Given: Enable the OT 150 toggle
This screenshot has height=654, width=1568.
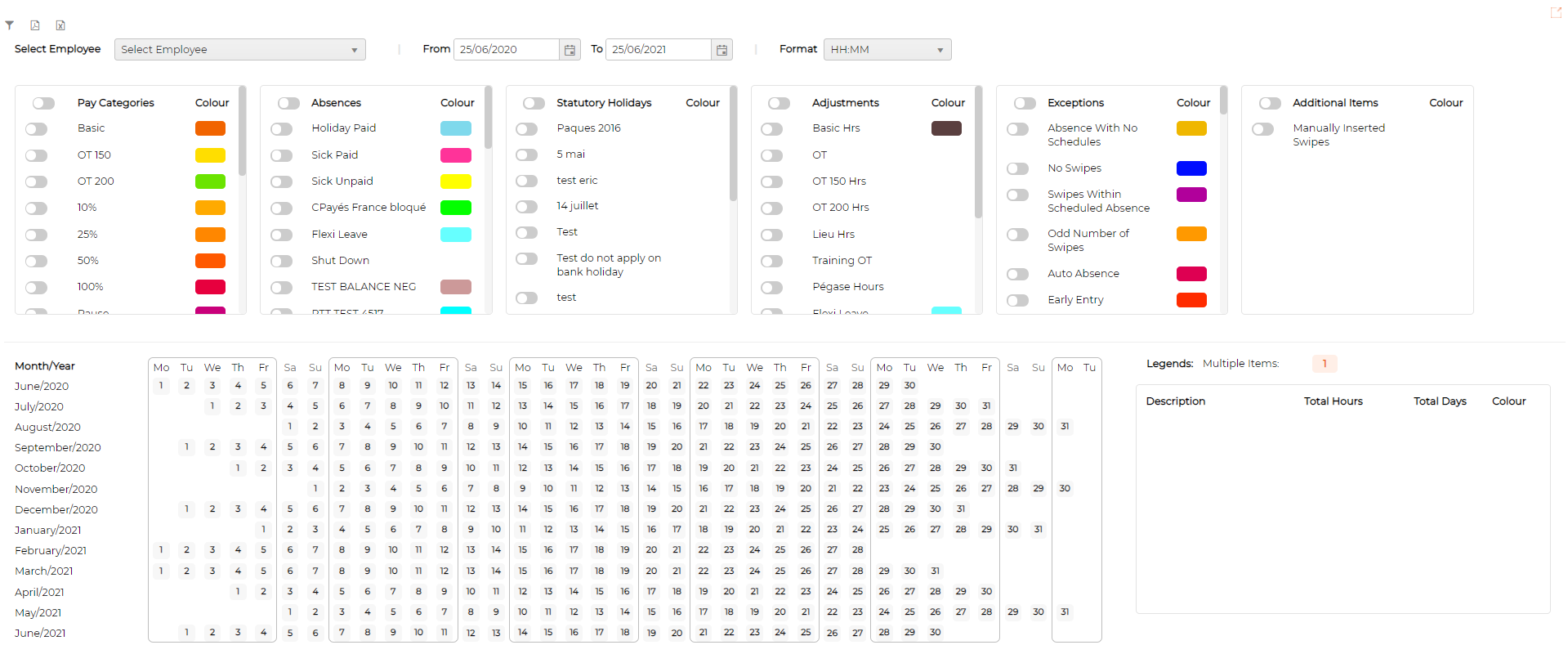Looking at the screenshot, I should click(36, 155).
